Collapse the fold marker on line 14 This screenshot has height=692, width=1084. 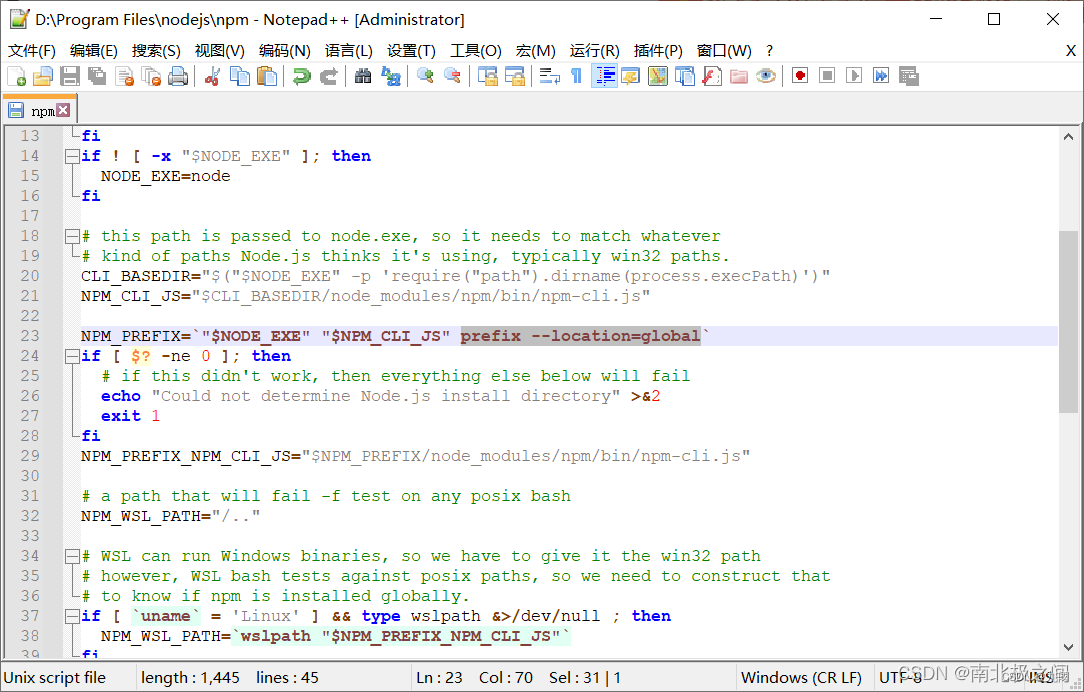point(71,156)
